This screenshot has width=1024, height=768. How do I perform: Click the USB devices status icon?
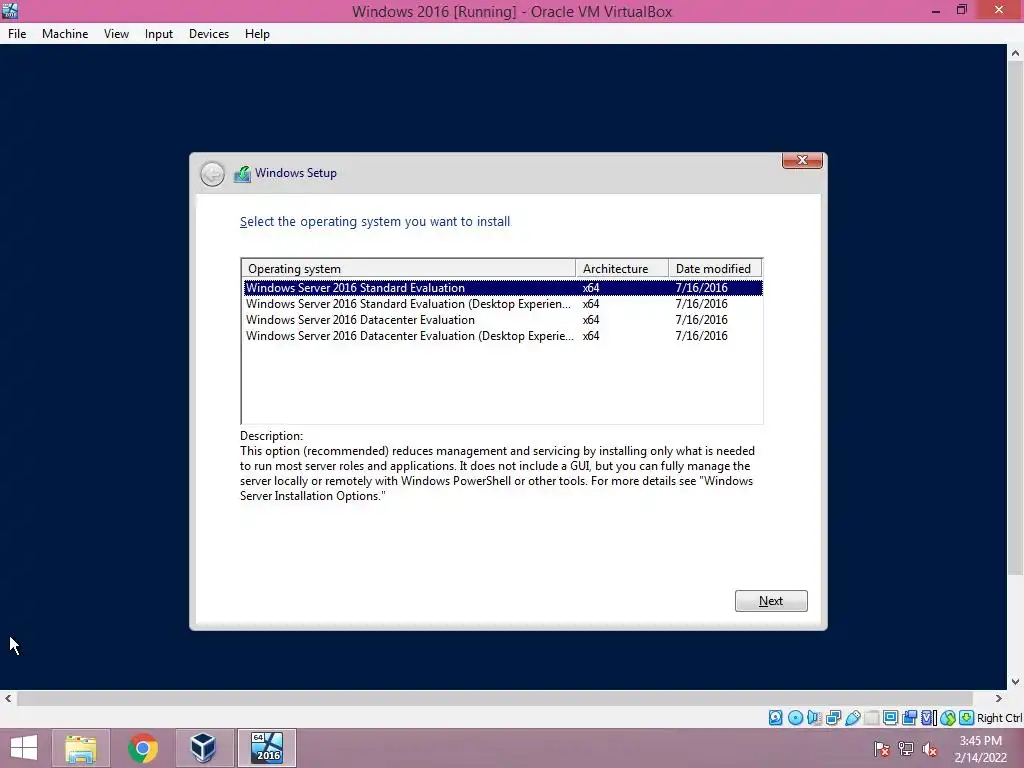click(x=853, y=718)
